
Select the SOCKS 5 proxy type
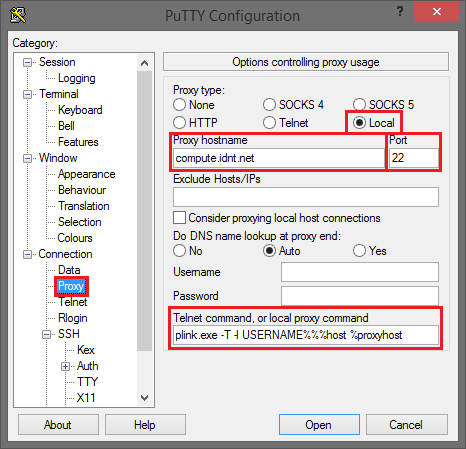click(x=384, y=105)
